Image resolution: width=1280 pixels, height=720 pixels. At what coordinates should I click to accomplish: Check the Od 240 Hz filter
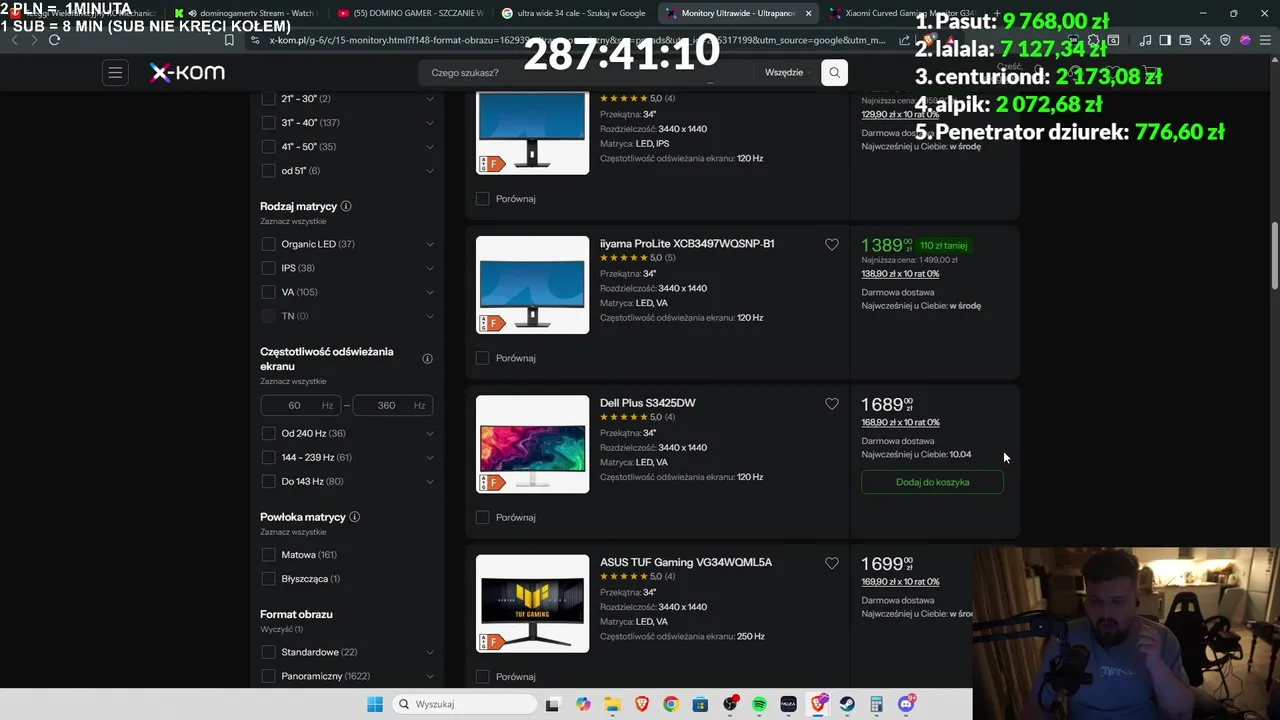(x=268, y=433)
